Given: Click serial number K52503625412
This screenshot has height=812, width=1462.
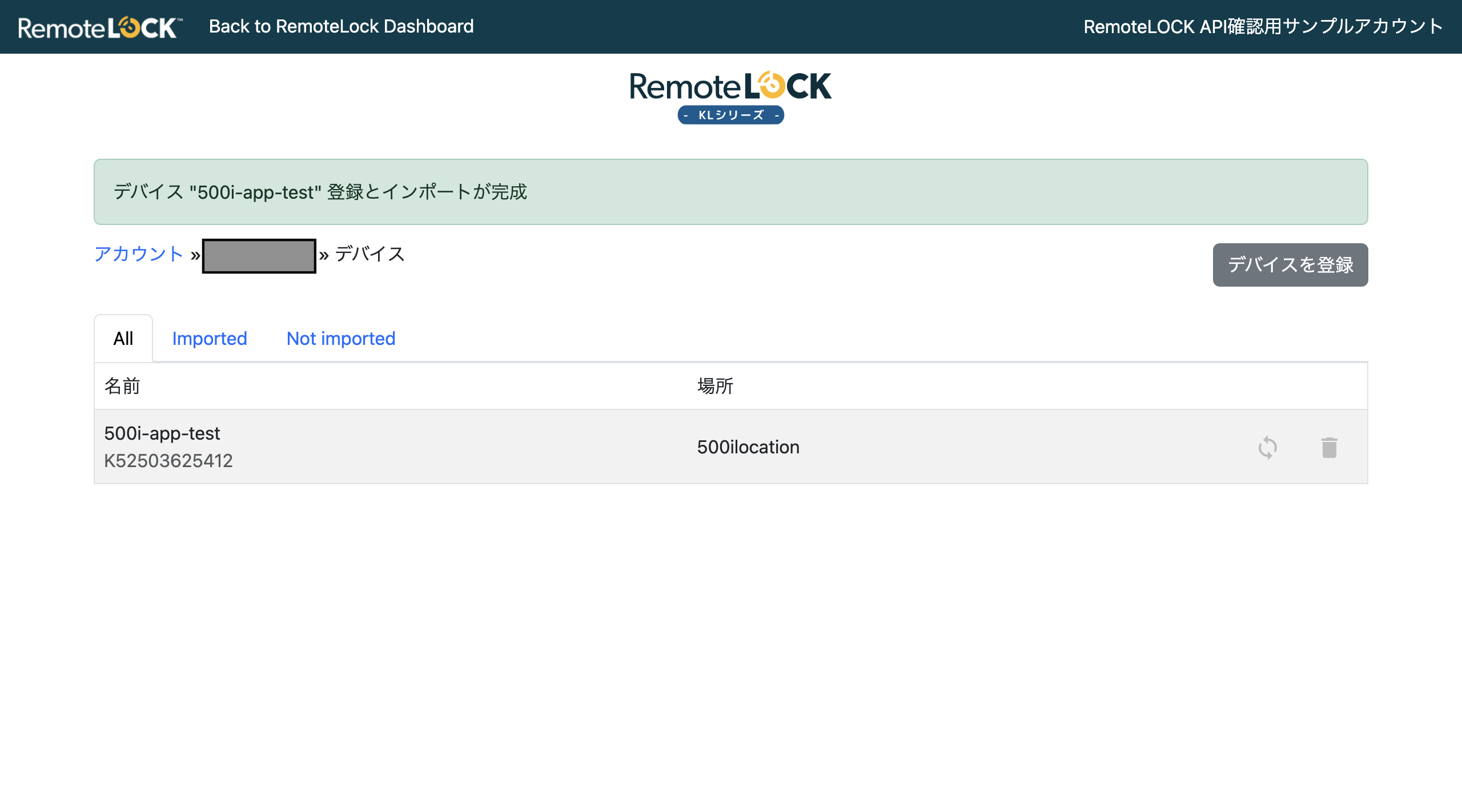Looking at the screenshot, I should point(168,460).
